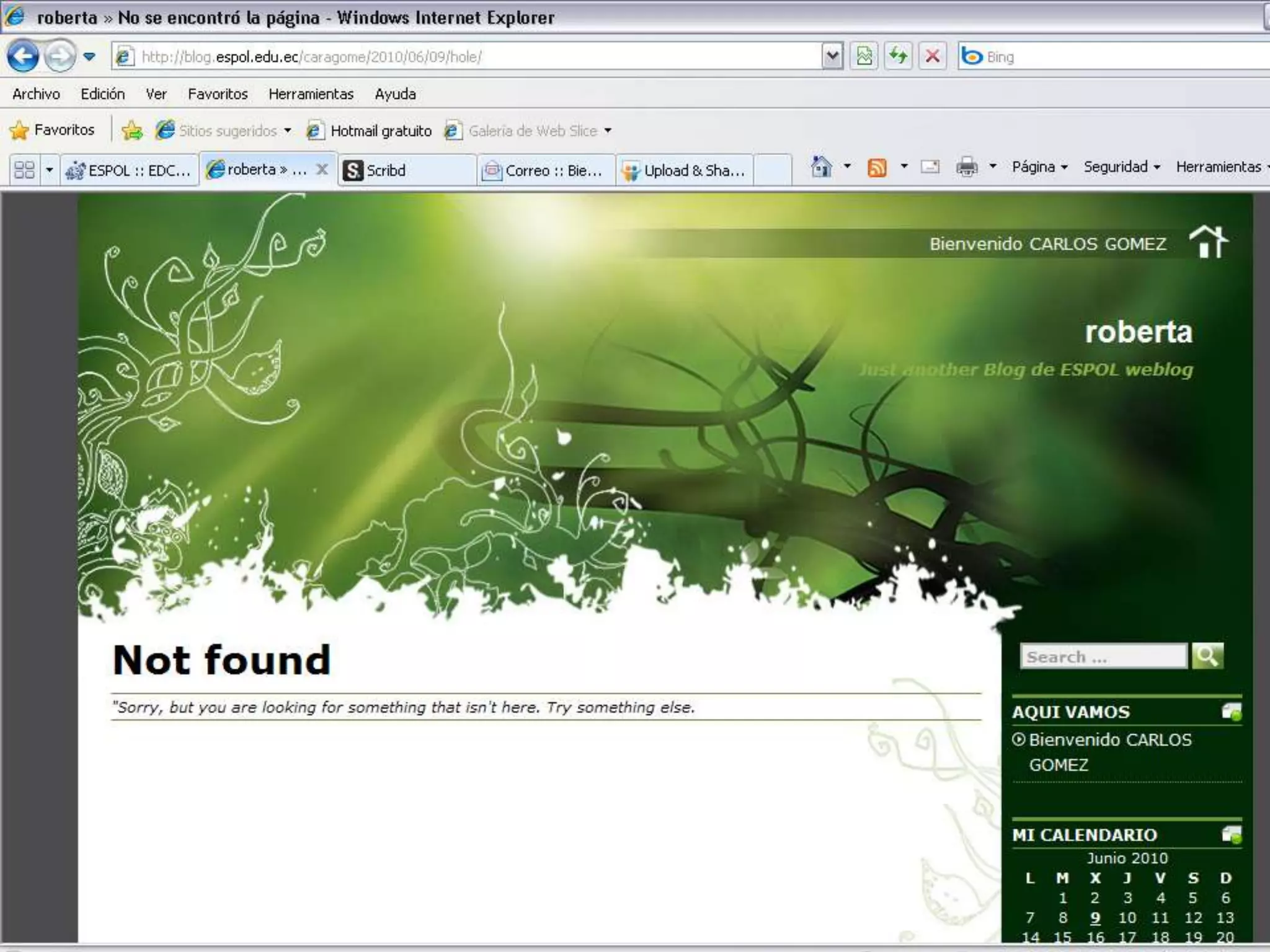The width and height of the screenshot is (1270, 952).
Task: Click the Print icon in command bar
Action: [967, 167]
